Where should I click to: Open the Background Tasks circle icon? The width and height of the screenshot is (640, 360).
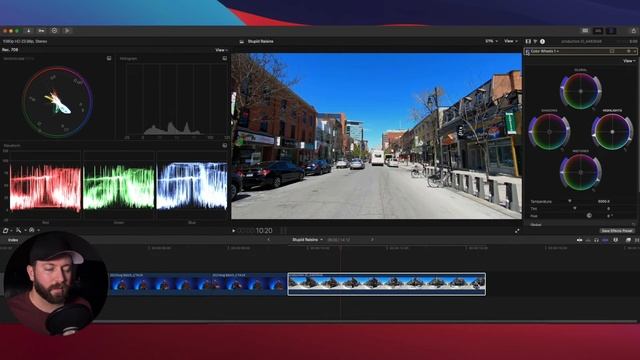coord(54,31)
